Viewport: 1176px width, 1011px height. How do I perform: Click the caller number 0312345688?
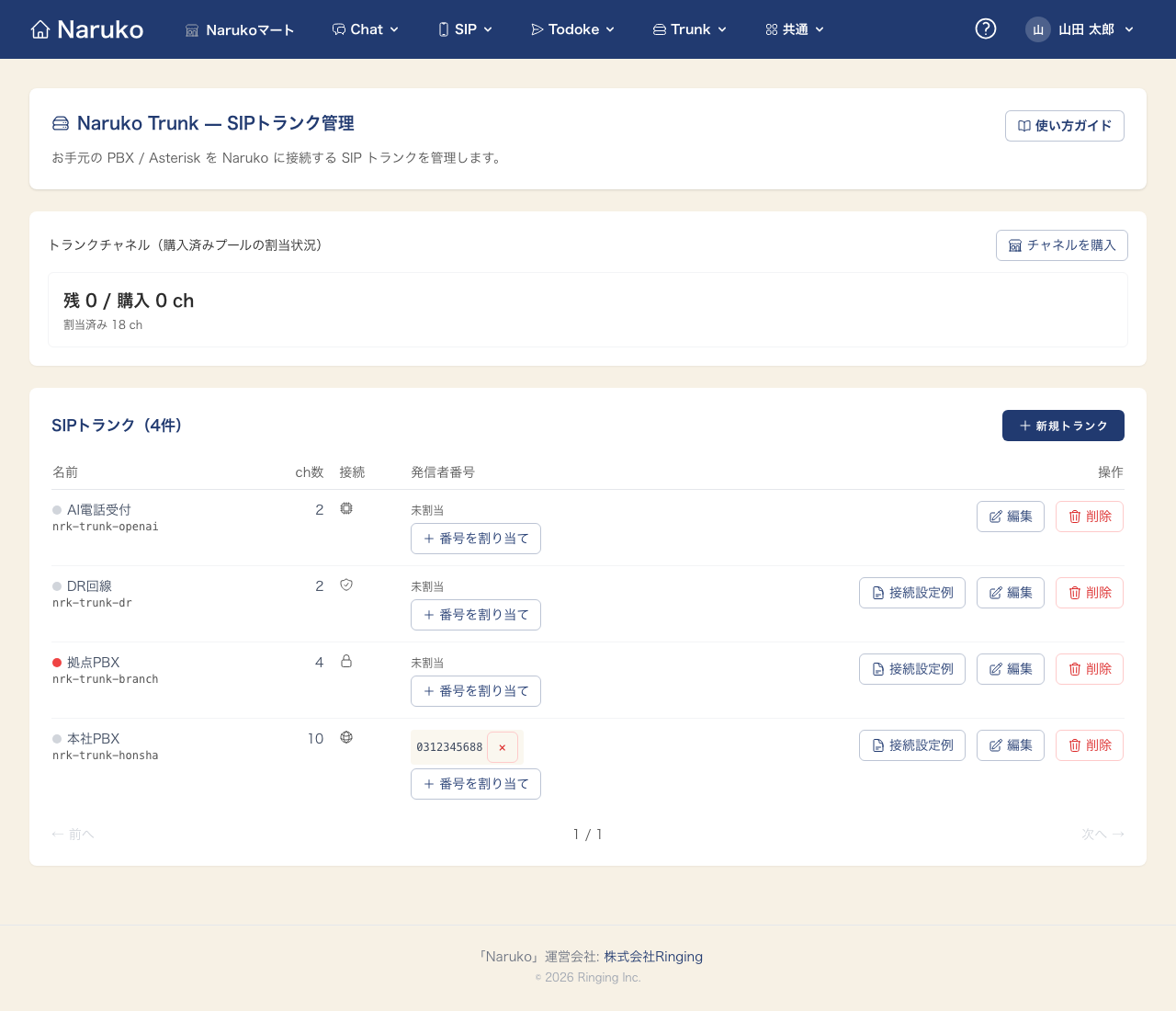coord(449,747)
